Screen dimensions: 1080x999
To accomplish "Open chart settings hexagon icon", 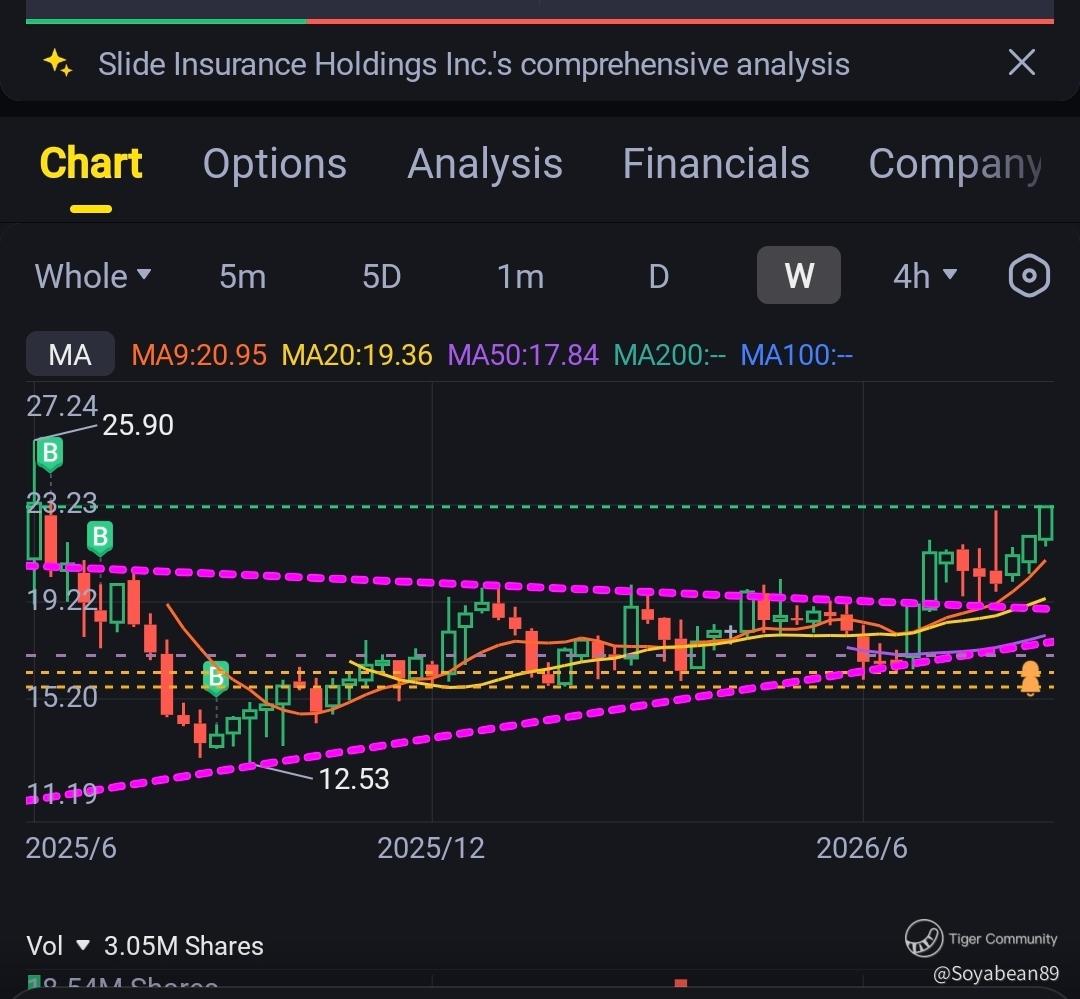I will 1029,276.
